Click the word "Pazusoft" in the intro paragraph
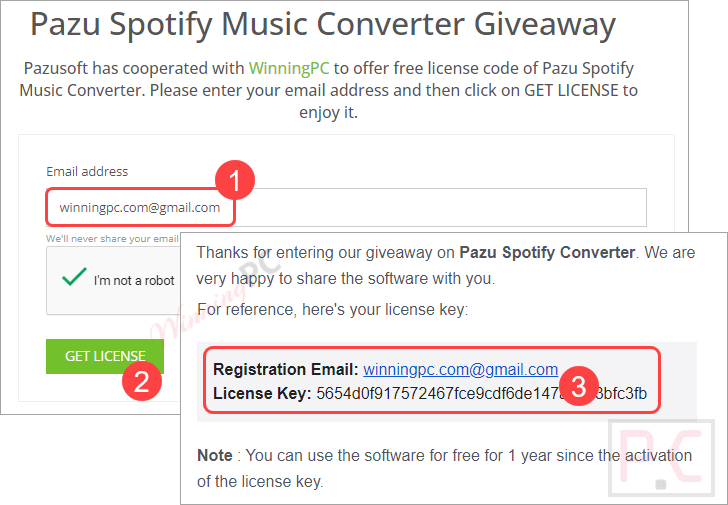The width and height of the screenshot is (728, 505). coord(57,69)
